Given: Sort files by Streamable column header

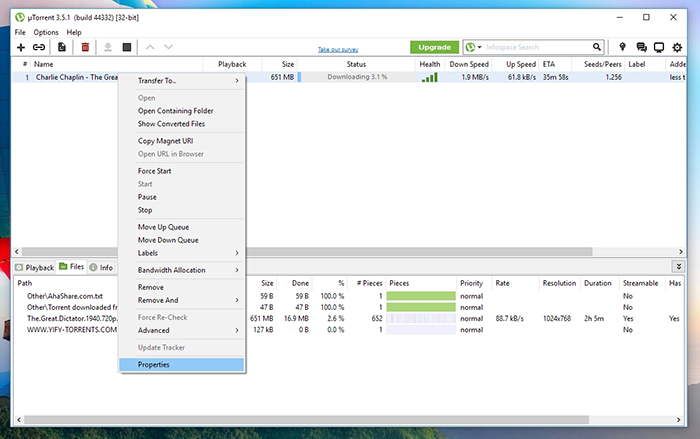Looking at the screenshot, I should [x=641, y=283].
